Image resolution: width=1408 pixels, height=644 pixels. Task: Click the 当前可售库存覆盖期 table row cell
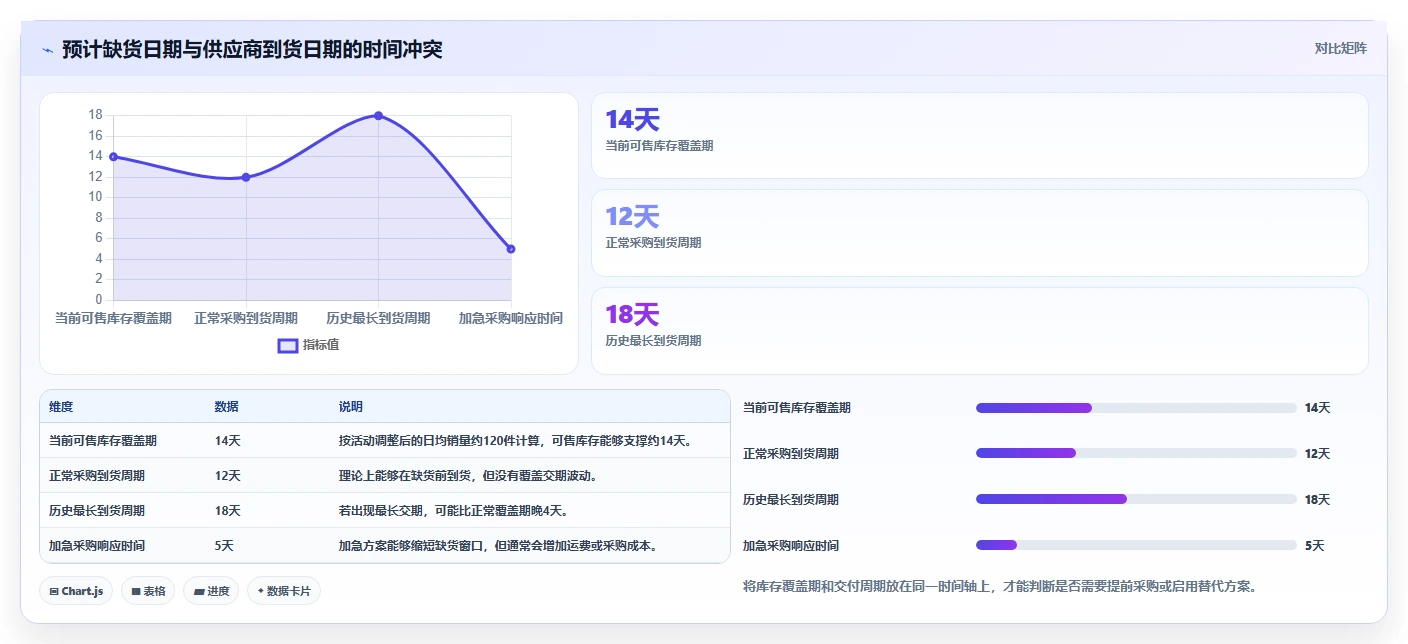[102, 441]
